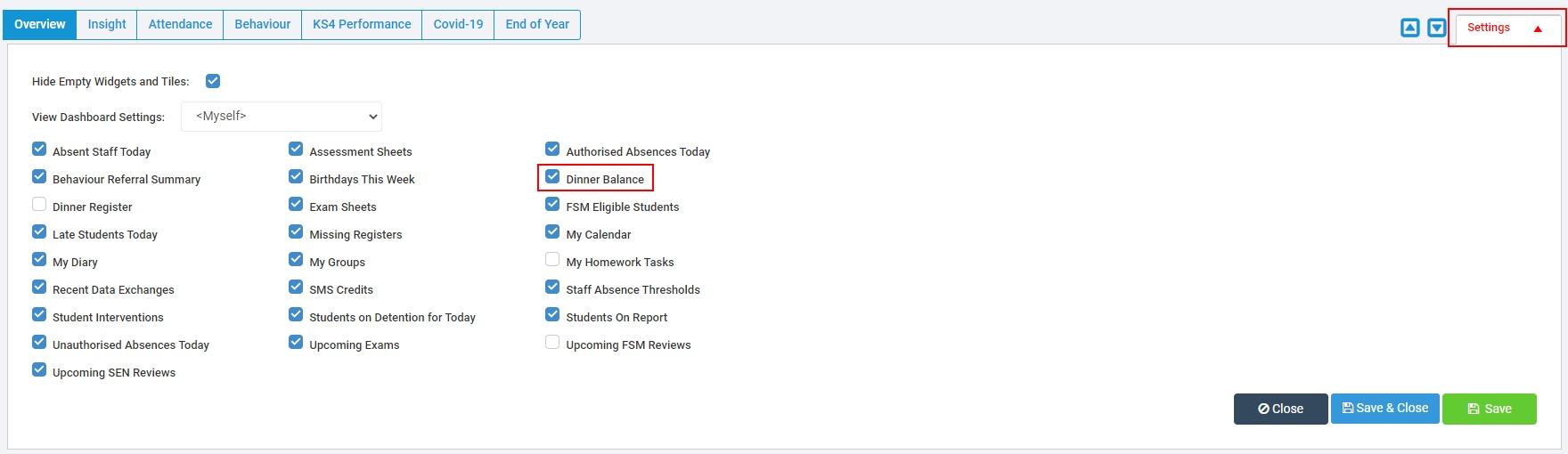The height and width of the screenshot is (454, 1568).
Task: Switch to the Insight tab
Action: tap(107, 25)
